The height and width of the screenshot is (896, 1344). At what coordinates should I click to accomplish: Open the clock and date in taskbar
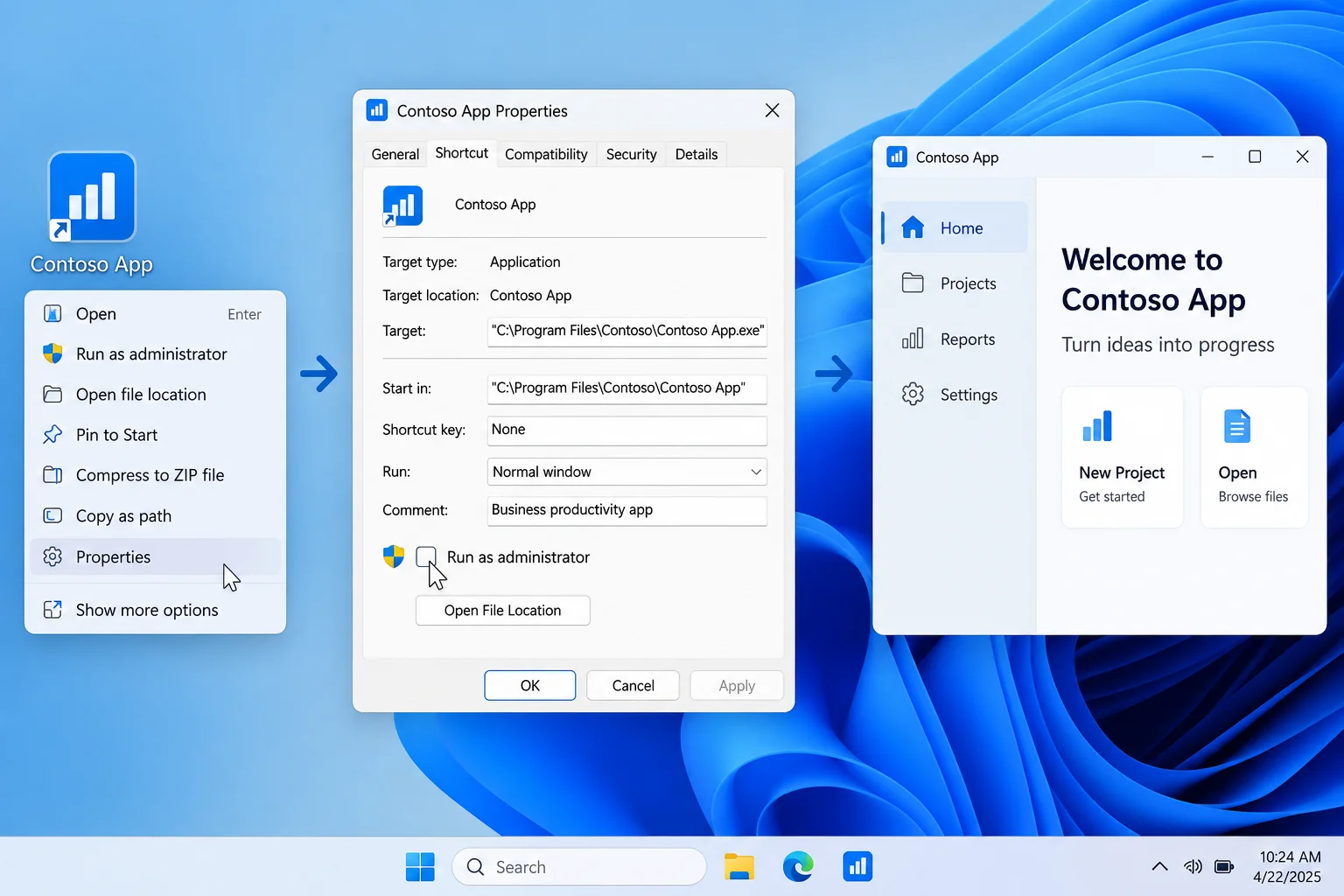point(1288,867)
